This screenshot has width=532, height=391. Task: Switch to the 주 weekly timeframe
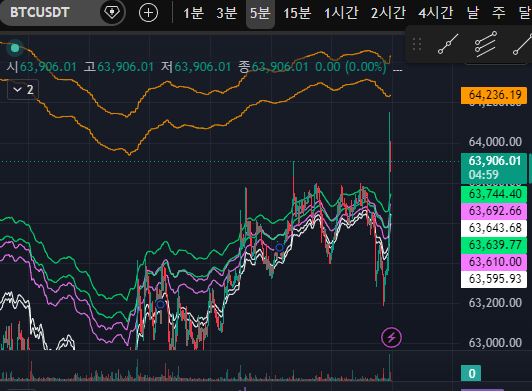(499, 13)
